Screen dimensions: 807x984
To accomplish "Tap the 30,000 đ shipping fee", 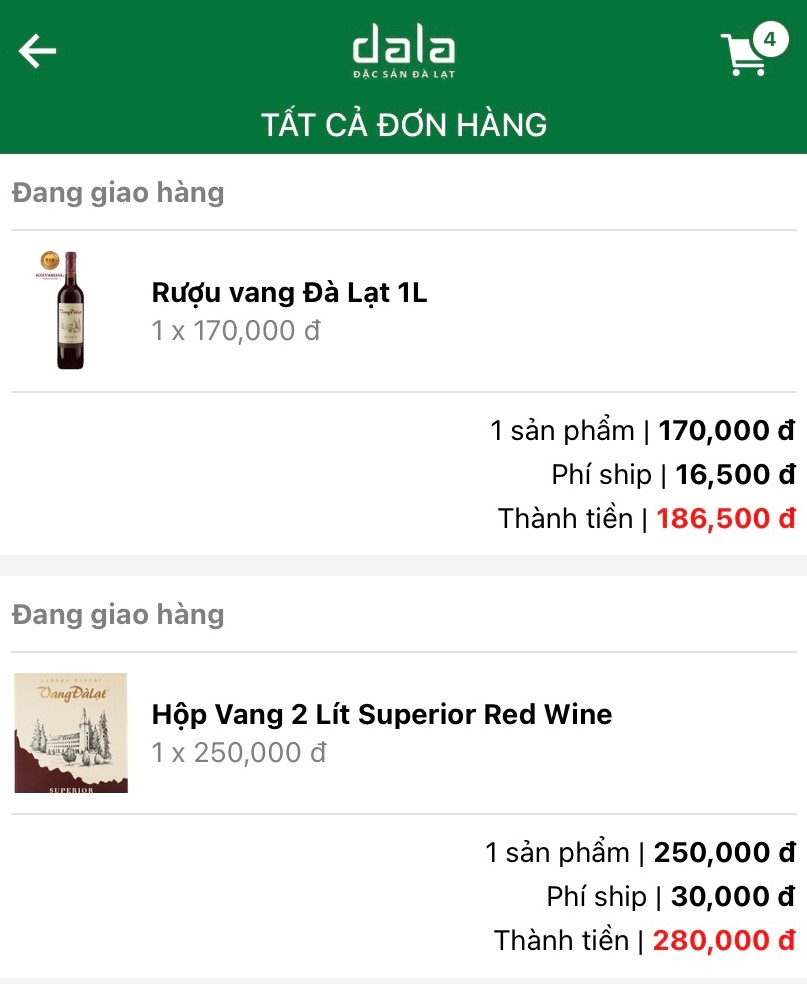I will (733, 897).
